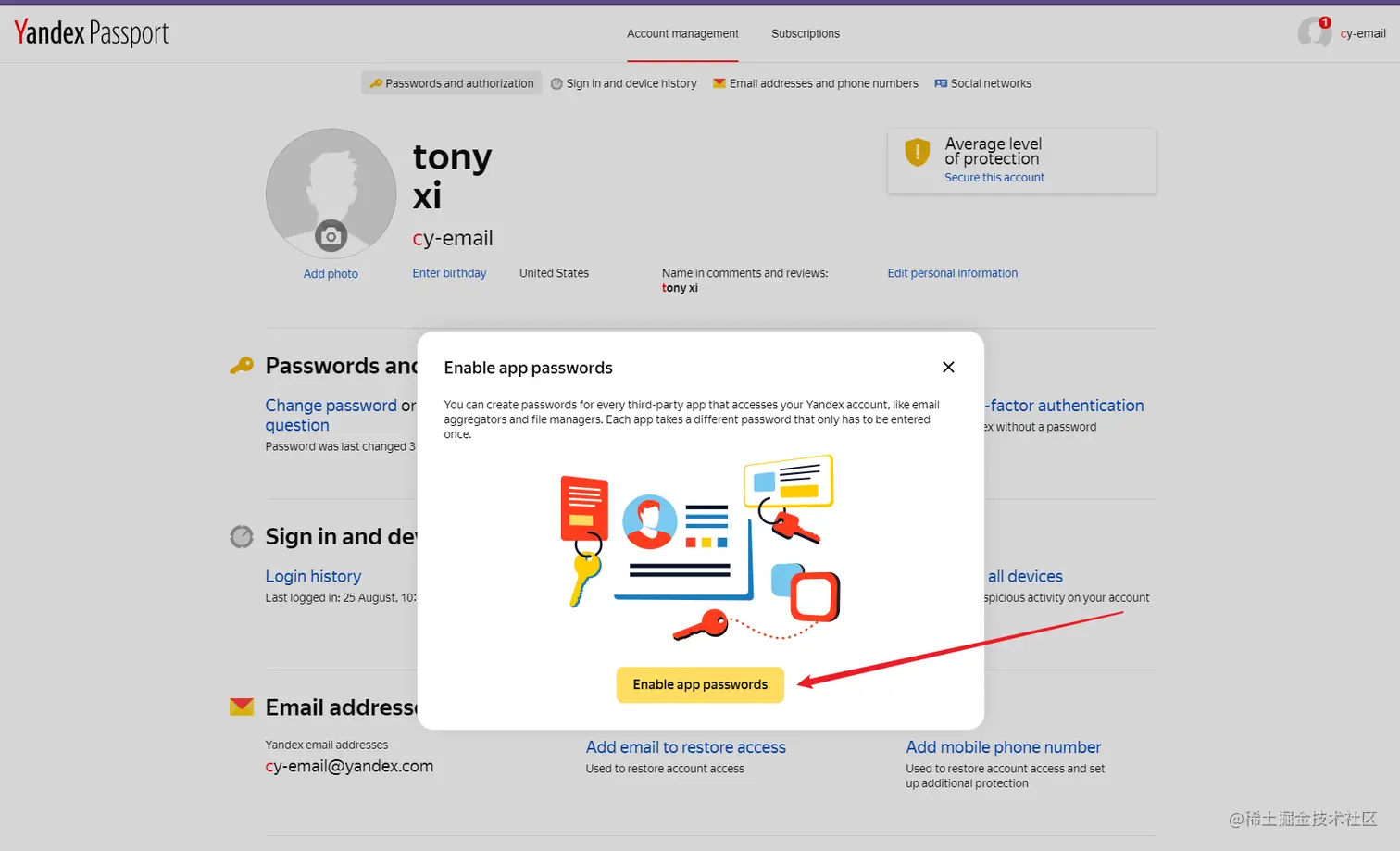Open Email addresses and phone numbers section
This screenshot has width=1400, height=851.
click(816, 83)
